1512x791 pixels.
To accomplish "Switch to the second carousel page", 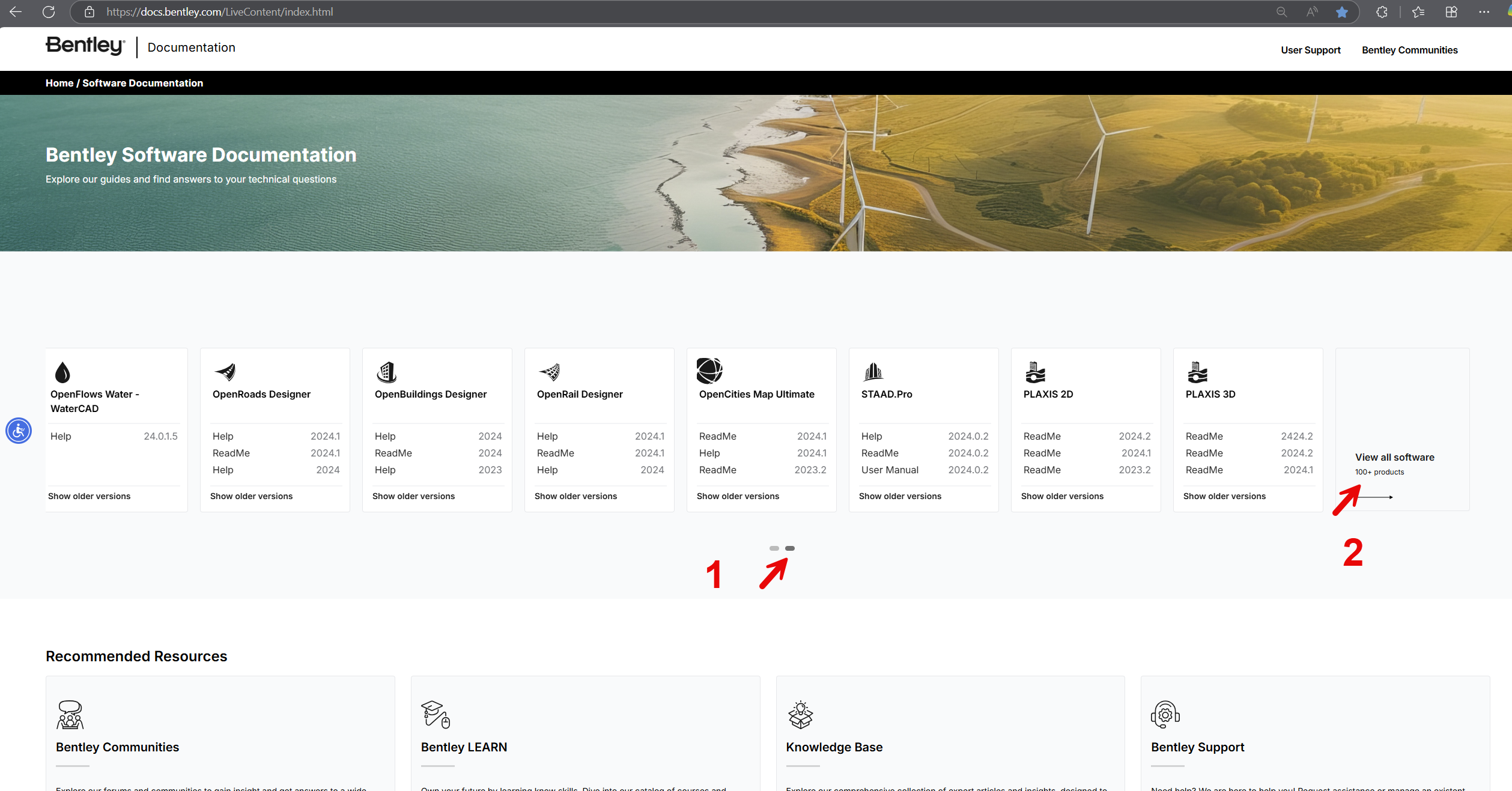I will point(789,548).
